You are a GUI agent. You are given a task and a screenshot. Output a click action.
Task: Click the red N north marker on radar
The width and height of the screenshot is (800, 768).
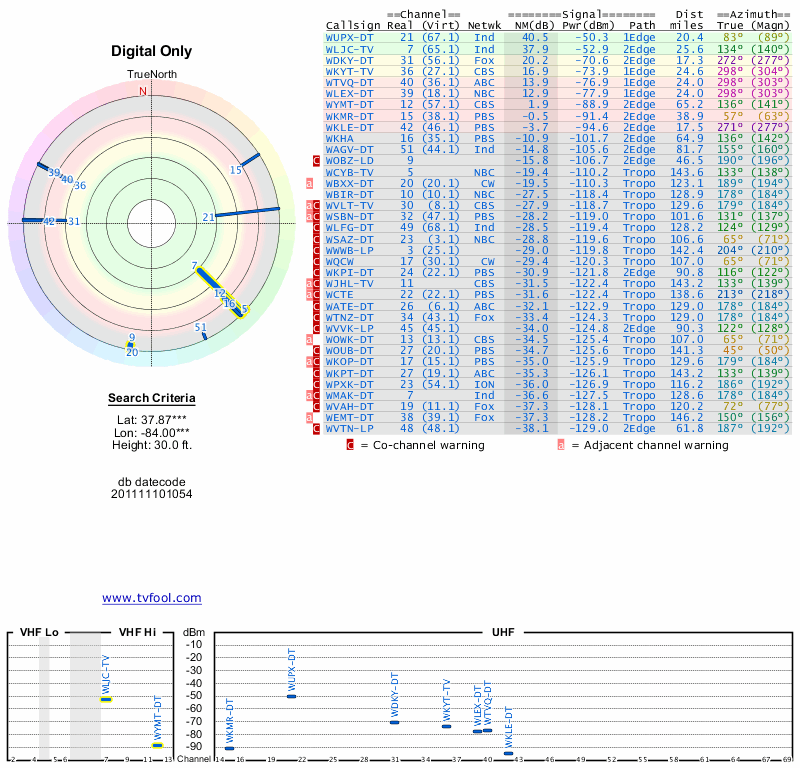(x=142, y=91)
